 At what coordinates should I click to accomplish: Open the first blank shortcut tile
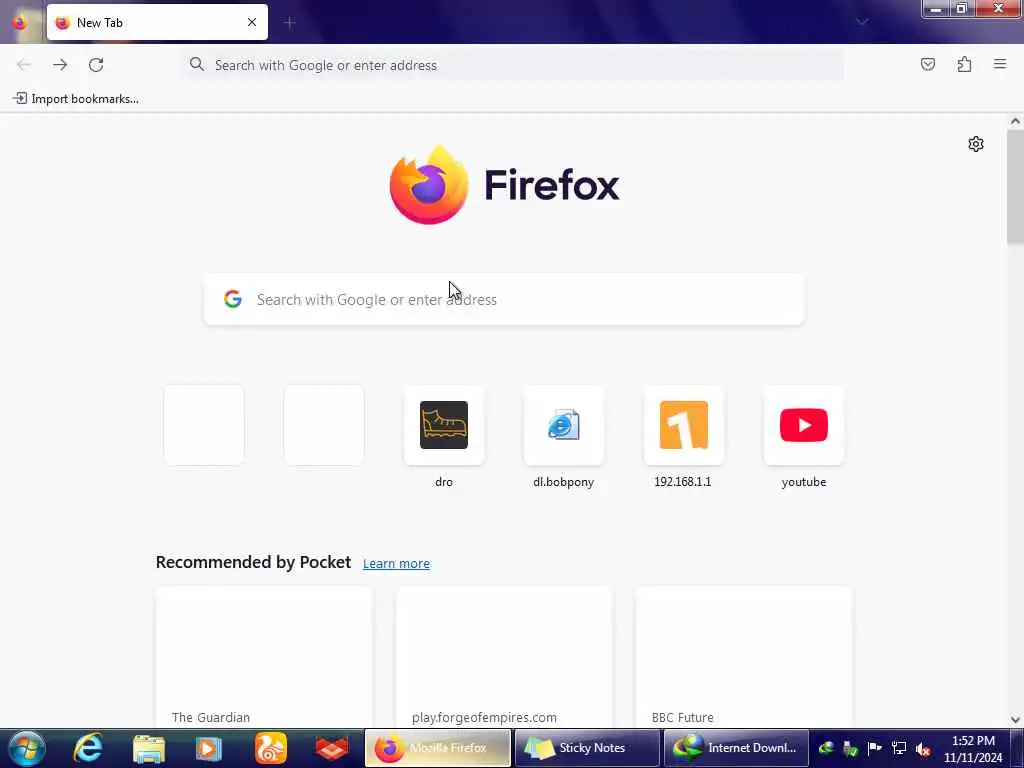[204, 425]
